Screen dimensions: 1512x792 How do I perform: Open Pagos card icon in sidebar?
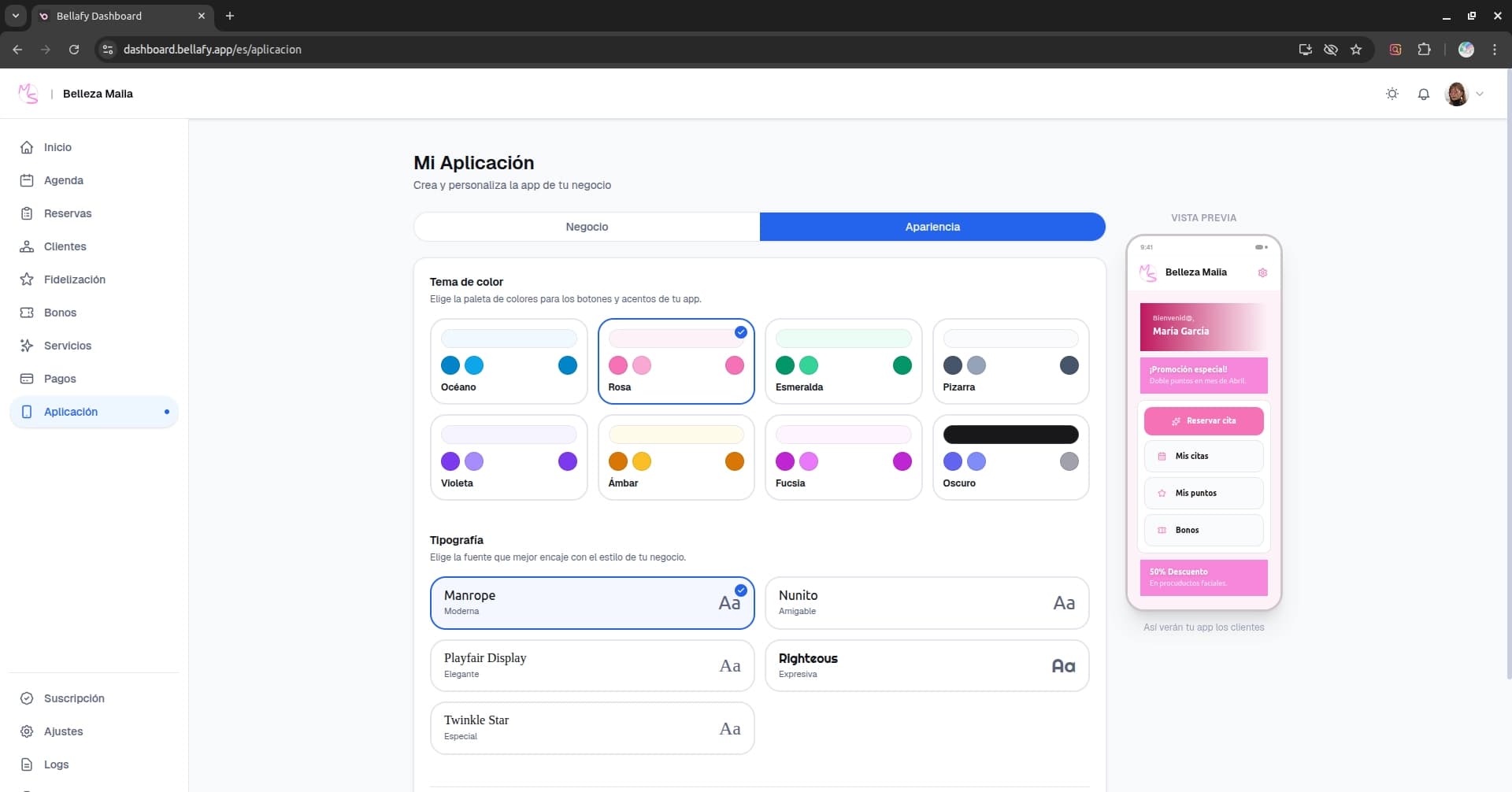tap(27, 379)
